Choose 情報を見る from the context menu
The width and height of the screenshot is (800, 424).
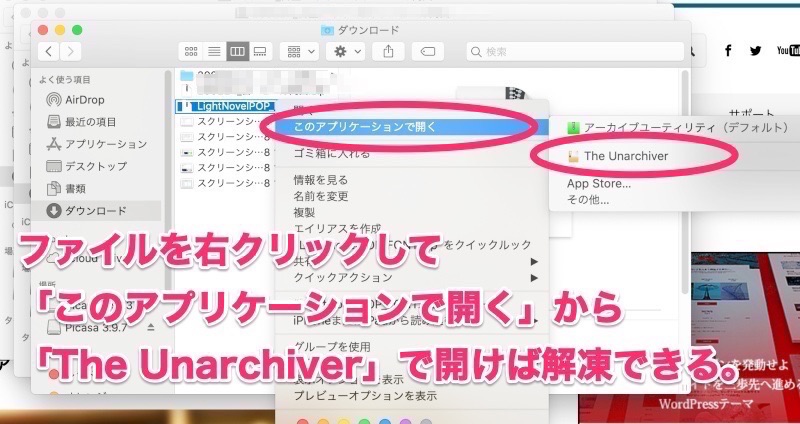coord(412,180)
